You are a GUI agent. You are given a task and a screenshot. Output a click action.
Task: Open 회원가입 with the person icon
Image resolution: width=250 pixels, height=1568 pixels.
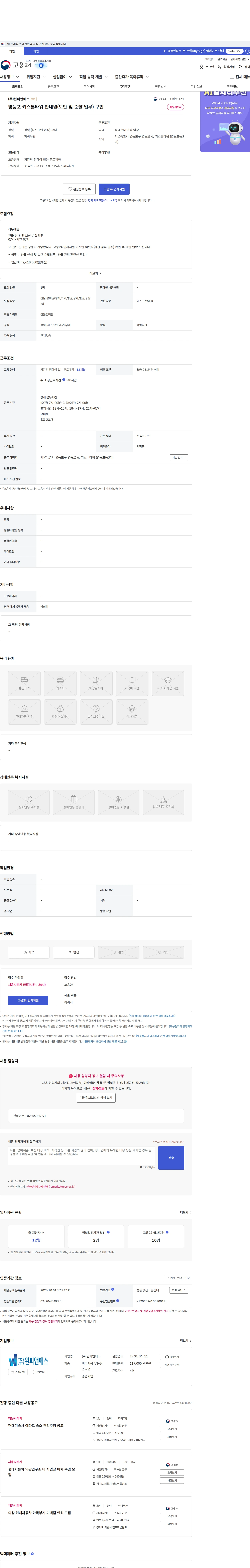point(226,67)
